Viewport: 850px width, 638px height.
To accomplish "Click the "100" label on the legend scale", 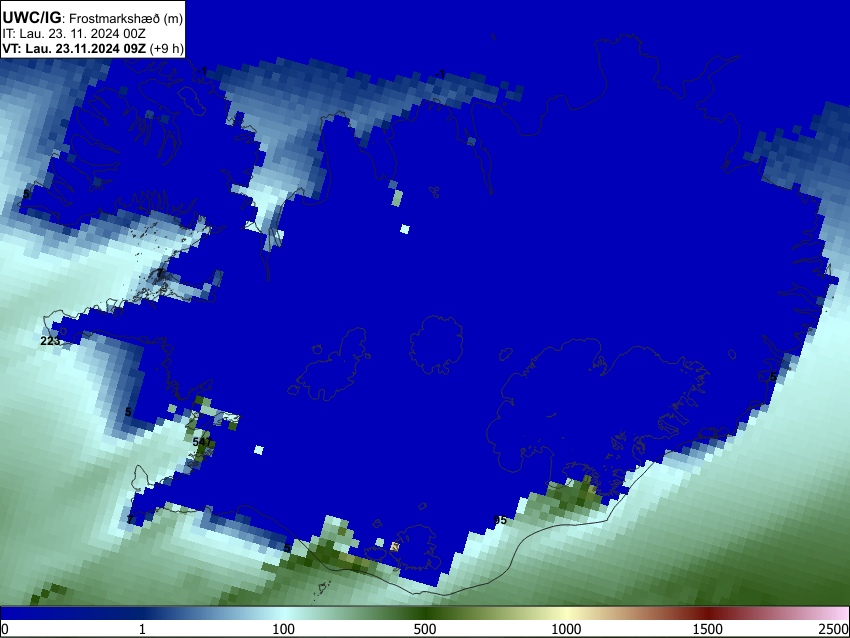I will point(284,629).
